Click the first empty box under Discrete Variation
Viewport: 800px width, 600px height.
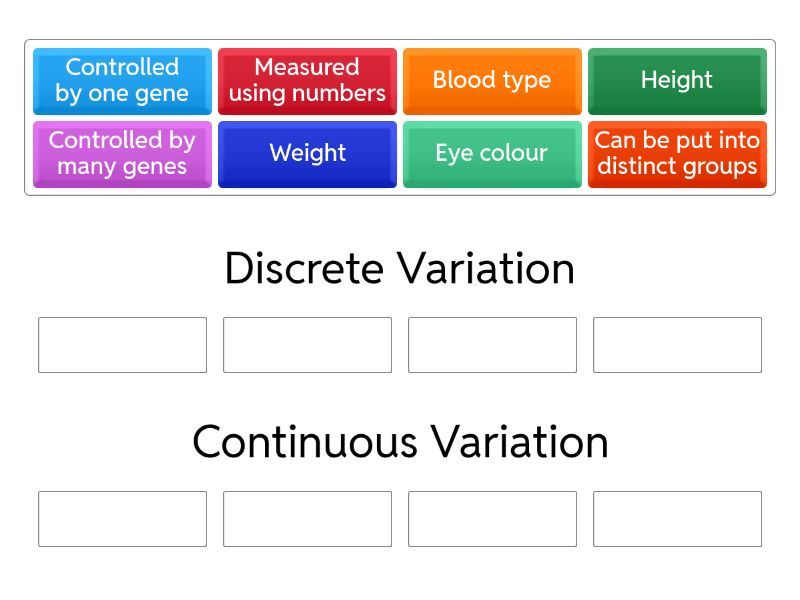click(x=122, y=345)
